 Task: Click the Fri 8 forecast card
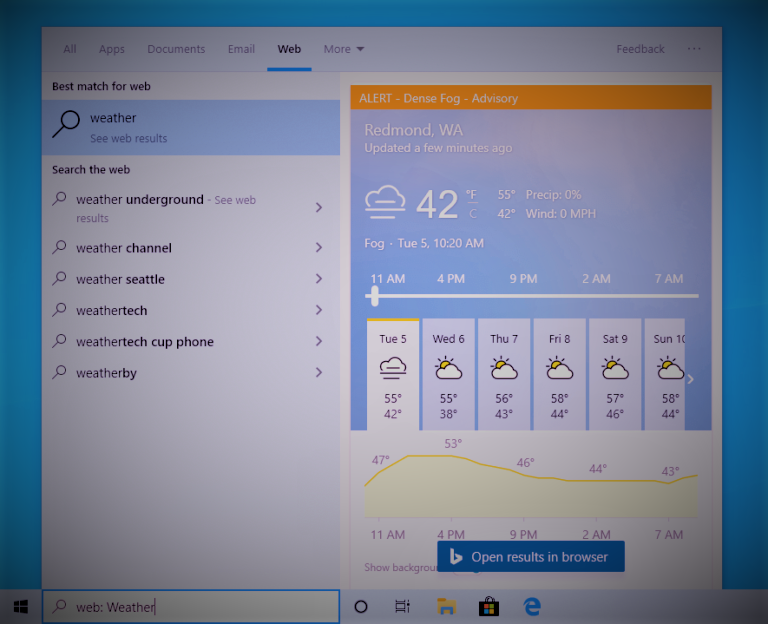point(559,375)
